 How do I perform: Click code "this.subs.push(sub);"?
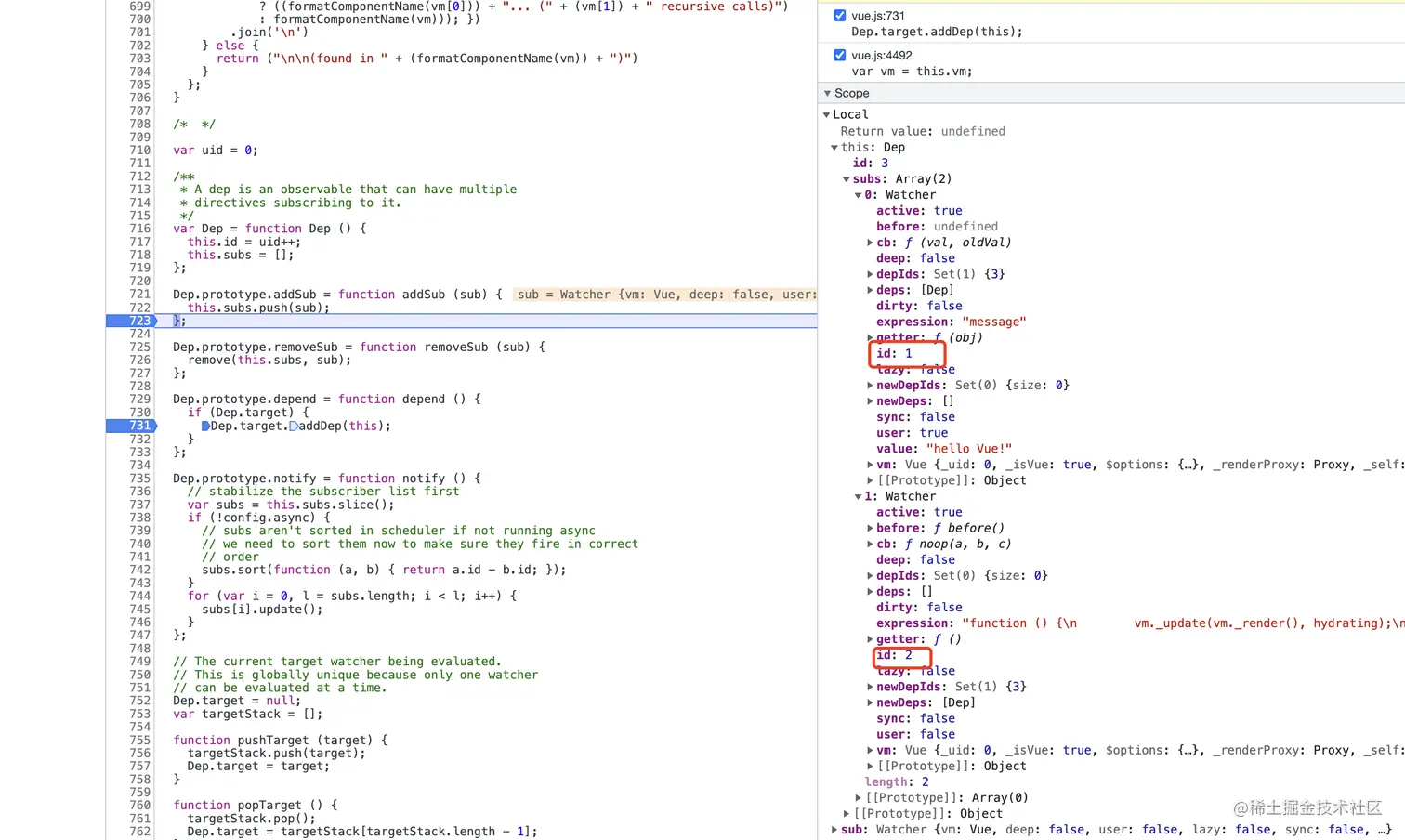(259, 308)
